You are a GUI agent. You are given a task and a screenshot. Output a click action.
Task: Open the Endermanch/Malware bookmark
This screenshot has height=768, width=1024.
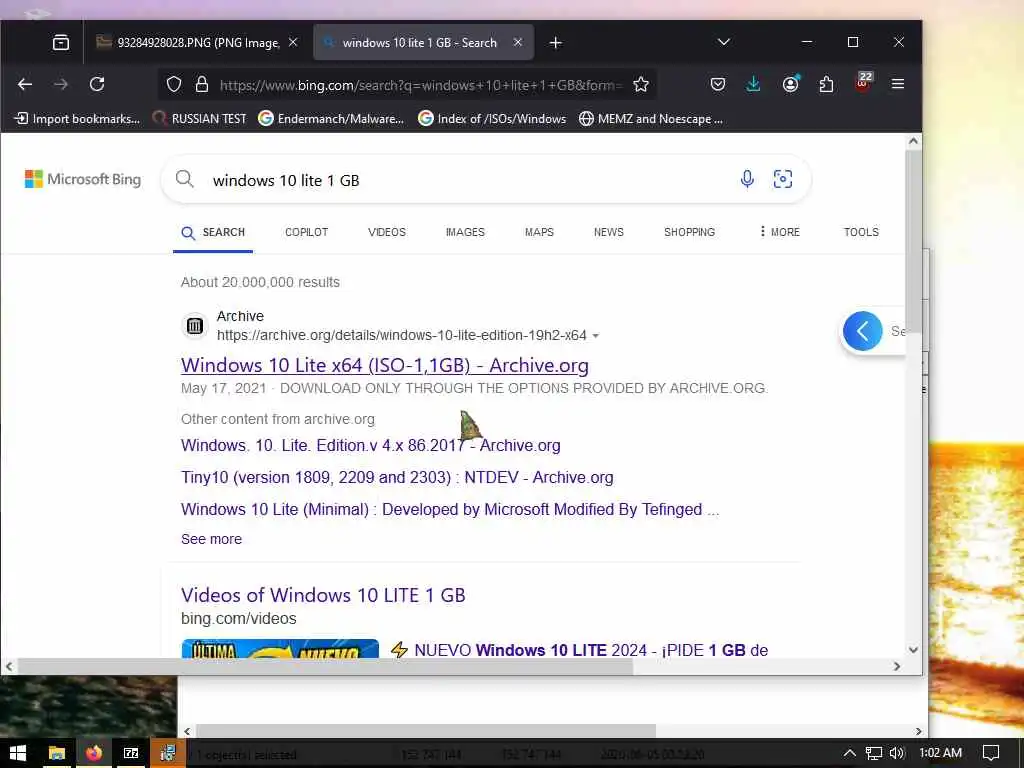pos(331,119)
